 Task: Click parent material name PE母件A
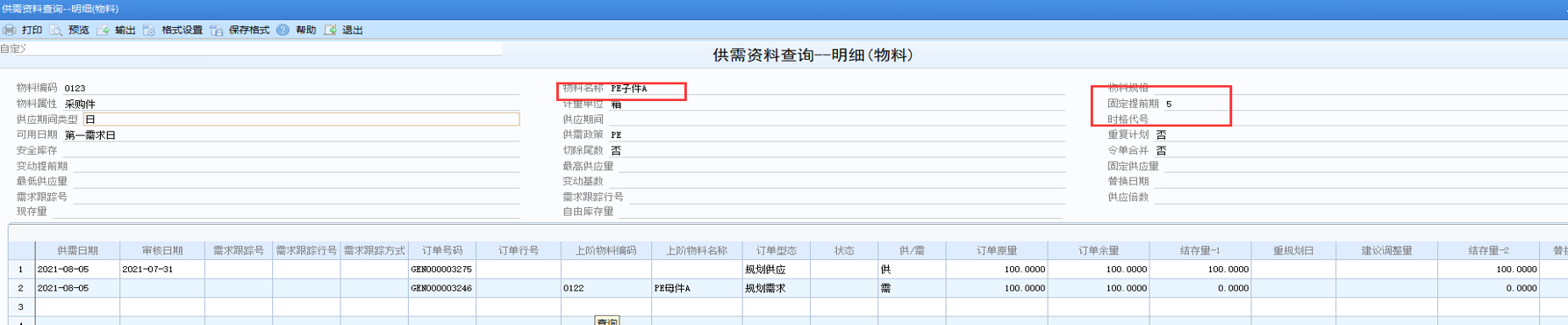[672, 288]
